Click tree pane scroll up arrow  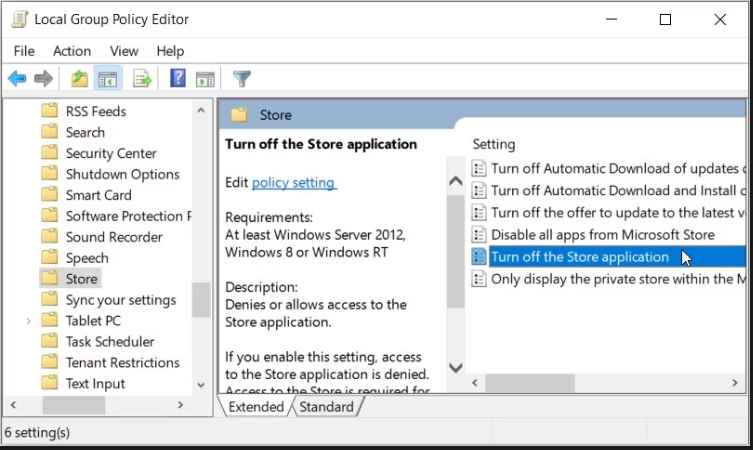pyautogui.click(x=201, y=110)
